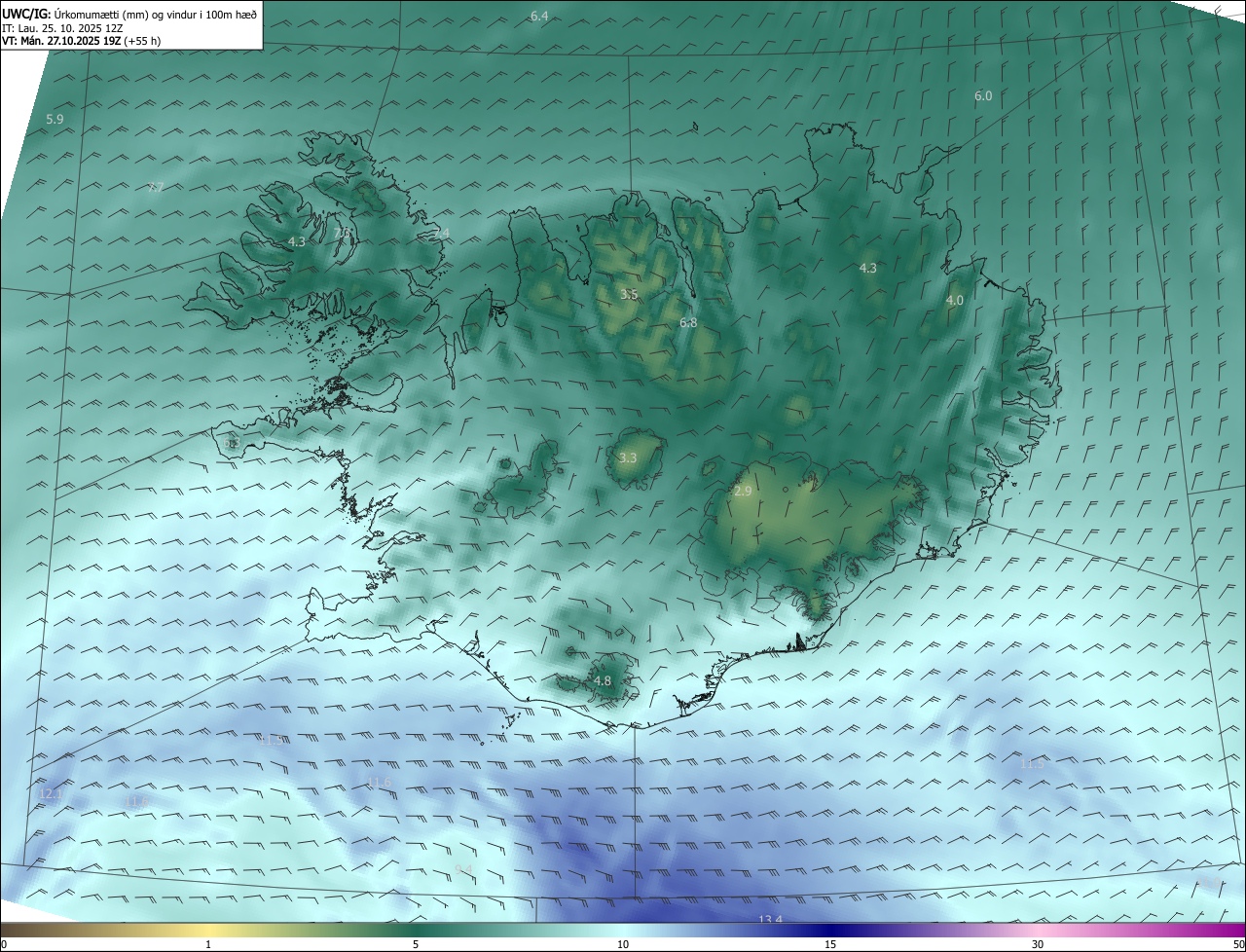Click the 3.3 value on Hofsjökull glacier
1246x952 pixels.
(x=628, y=458)
